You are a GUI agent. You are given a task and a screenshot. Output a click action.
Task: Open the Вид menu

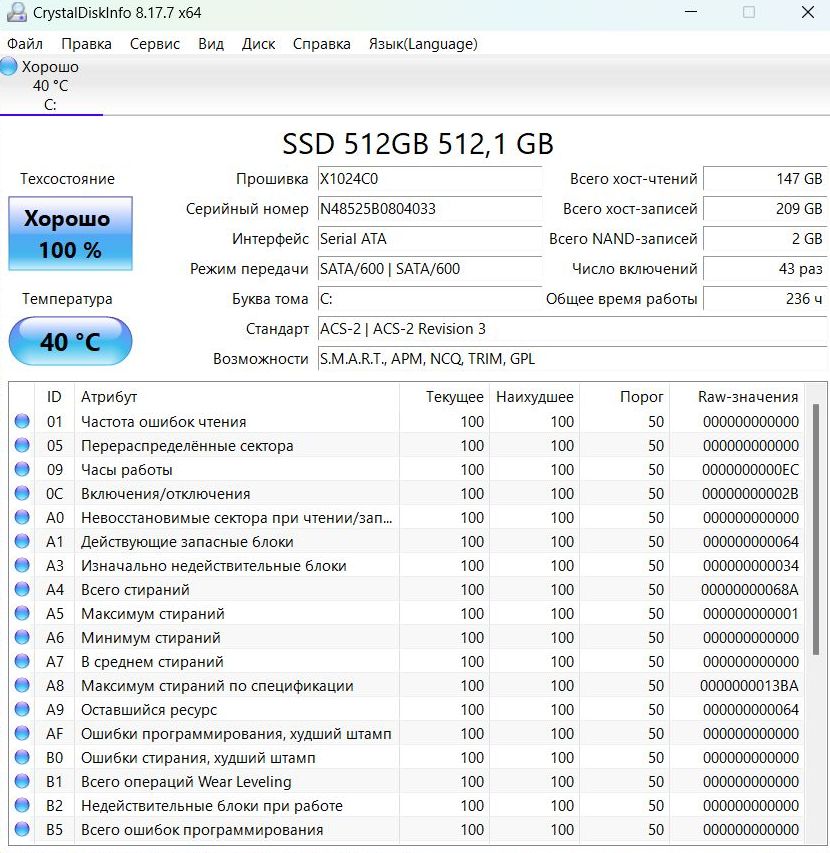point(211,44)
